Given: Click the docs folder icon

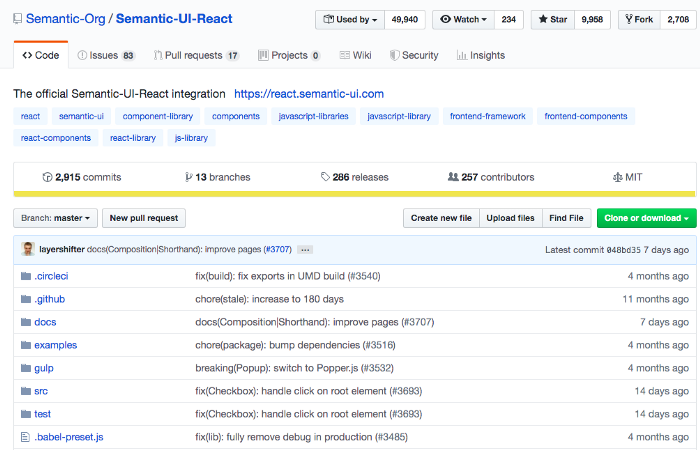Looking at the screenshot, I should [26, 322].
